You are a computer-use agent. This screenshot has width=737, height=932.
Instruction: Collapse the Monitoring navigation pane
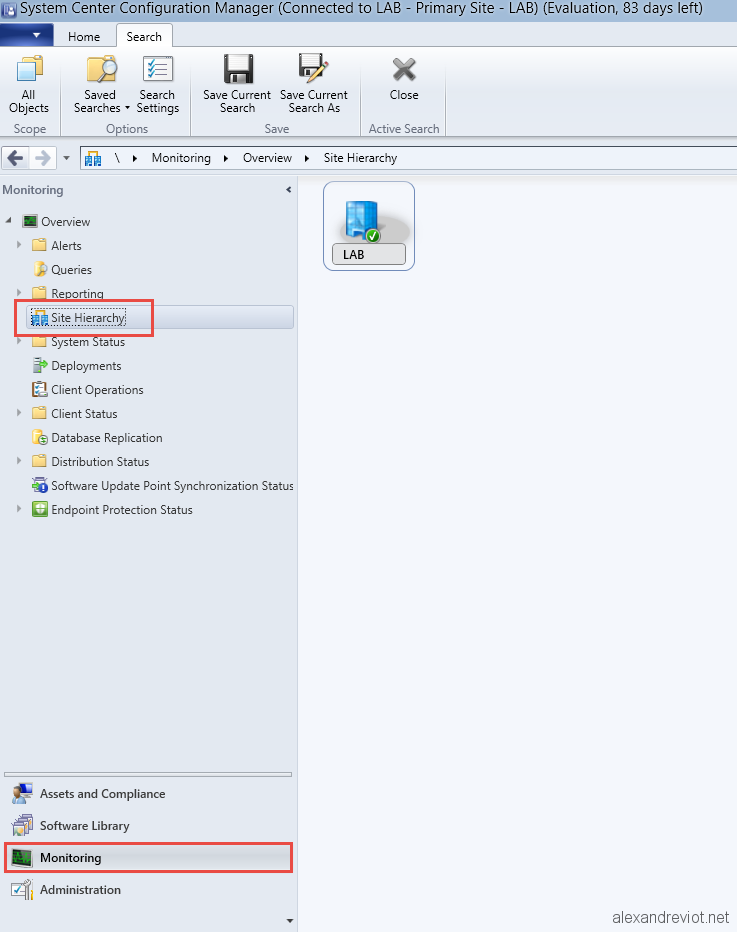289,190
